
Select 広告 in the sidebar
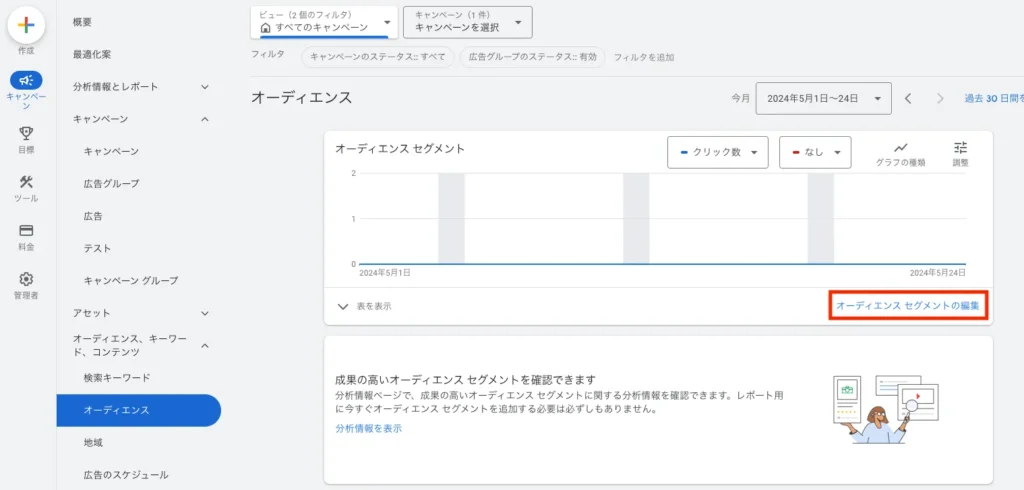coord(93,216)
